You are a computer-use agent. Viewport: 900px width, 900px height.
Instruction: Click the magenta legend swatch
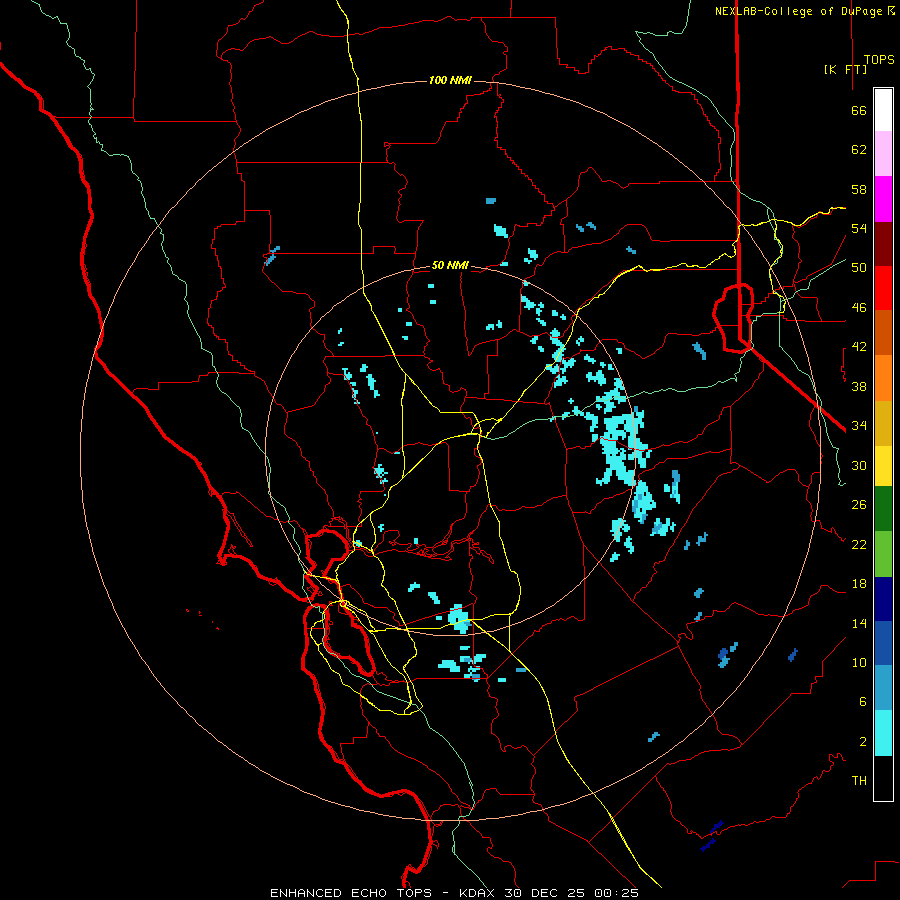point(883,199)
